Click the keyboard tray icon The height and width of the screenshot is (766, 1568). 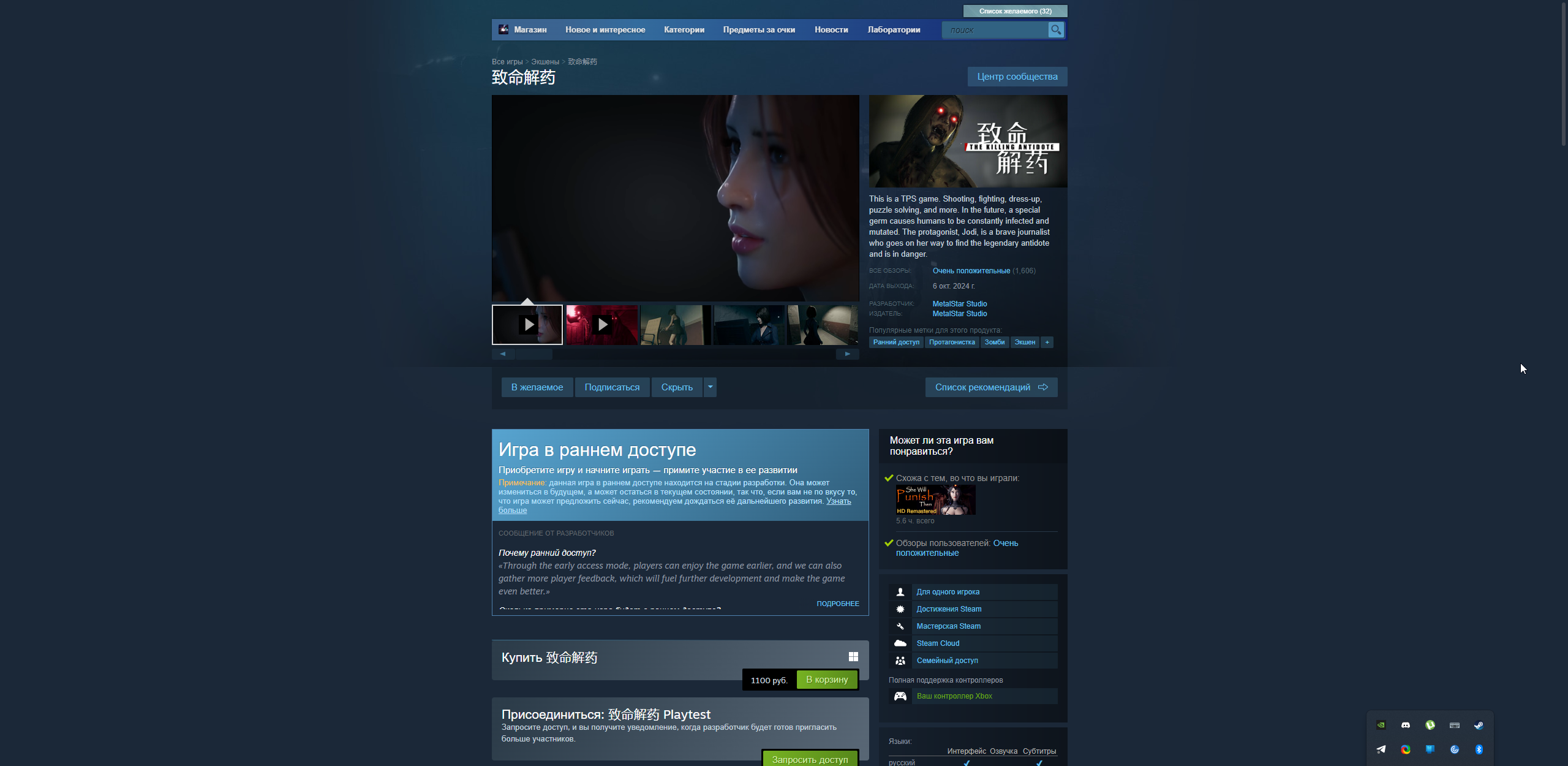1455,725
